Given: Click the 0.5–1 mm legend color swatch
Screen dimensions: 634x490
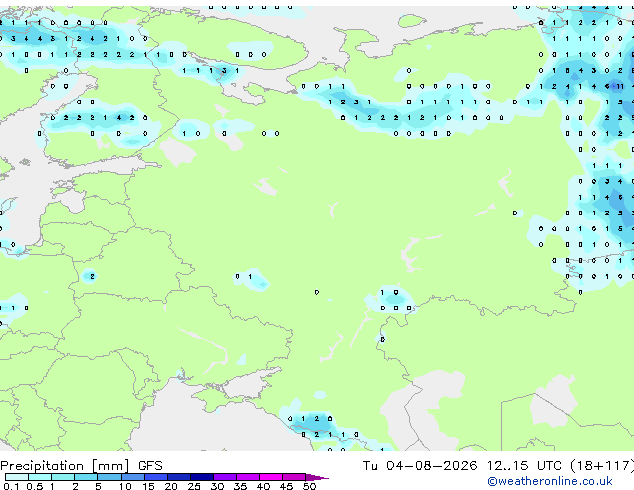Looking at the screenshot, I should click(x=40, y=477).
